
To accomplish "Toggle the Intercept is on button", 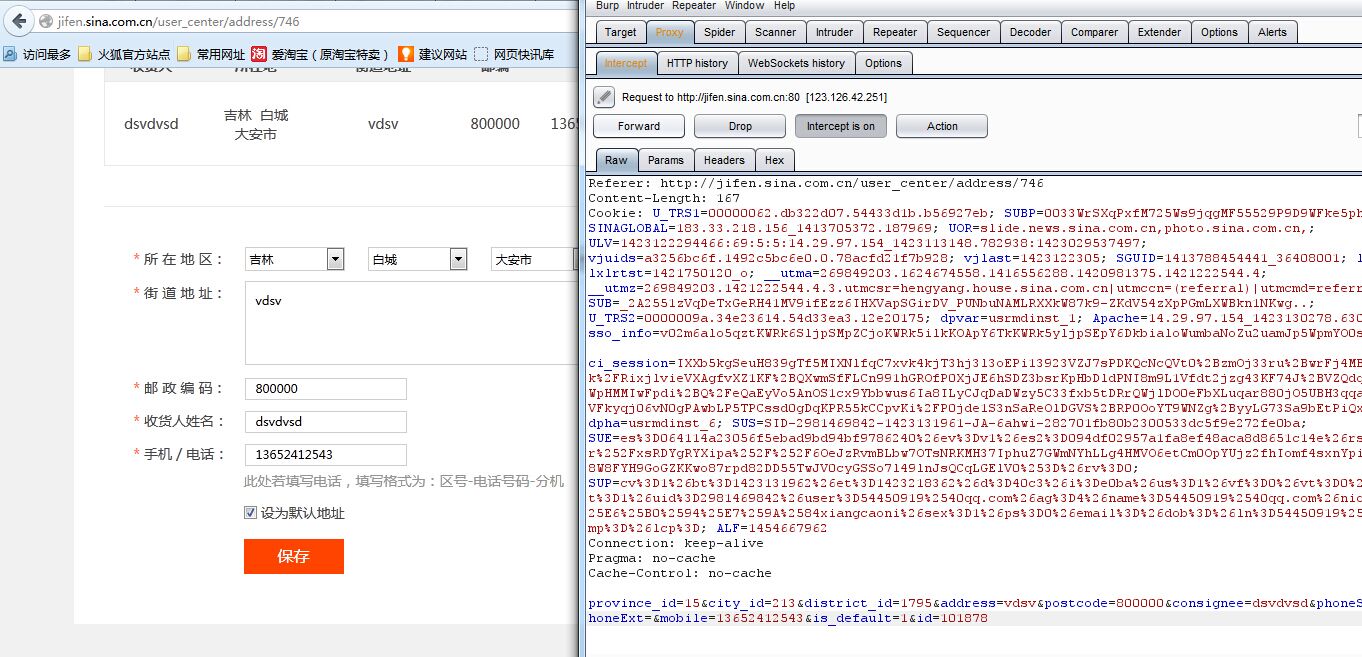I will coord(840,126).
